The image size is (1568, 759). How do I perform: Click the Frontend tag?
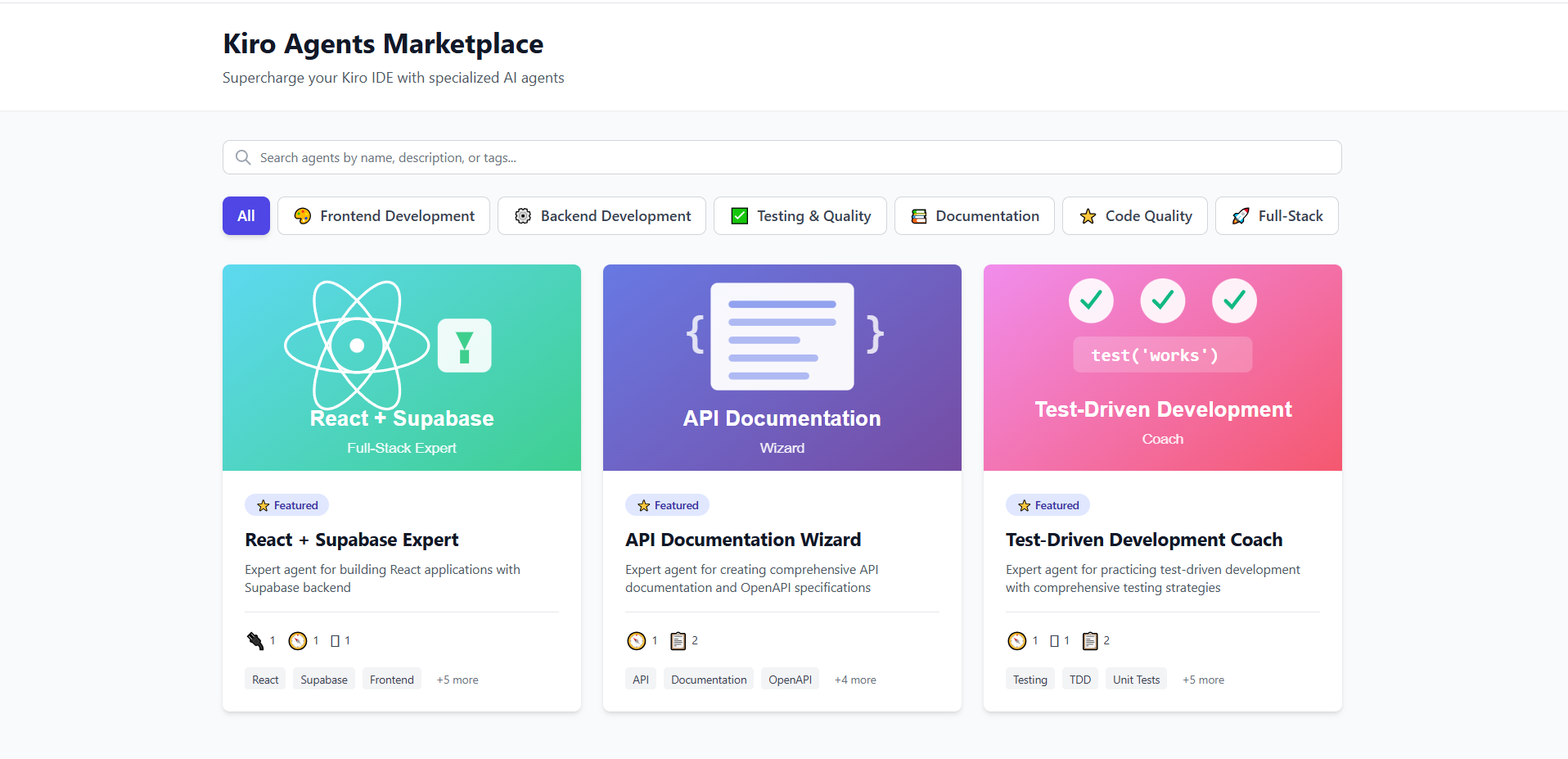(x=392, y=680)
